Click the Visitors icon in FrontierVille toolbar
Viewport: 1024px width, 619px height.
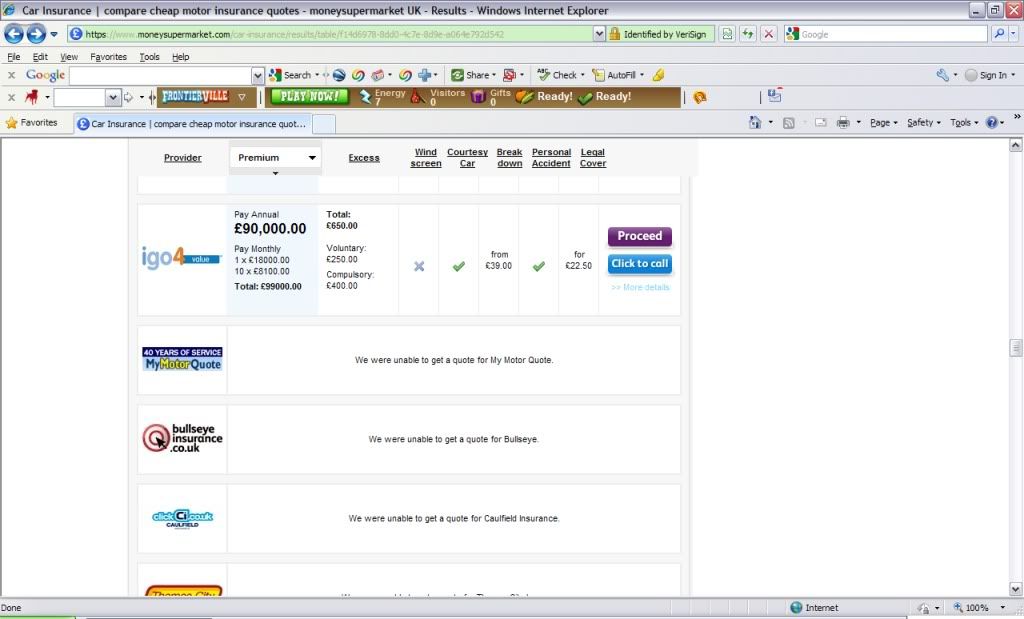coord(418,97)
